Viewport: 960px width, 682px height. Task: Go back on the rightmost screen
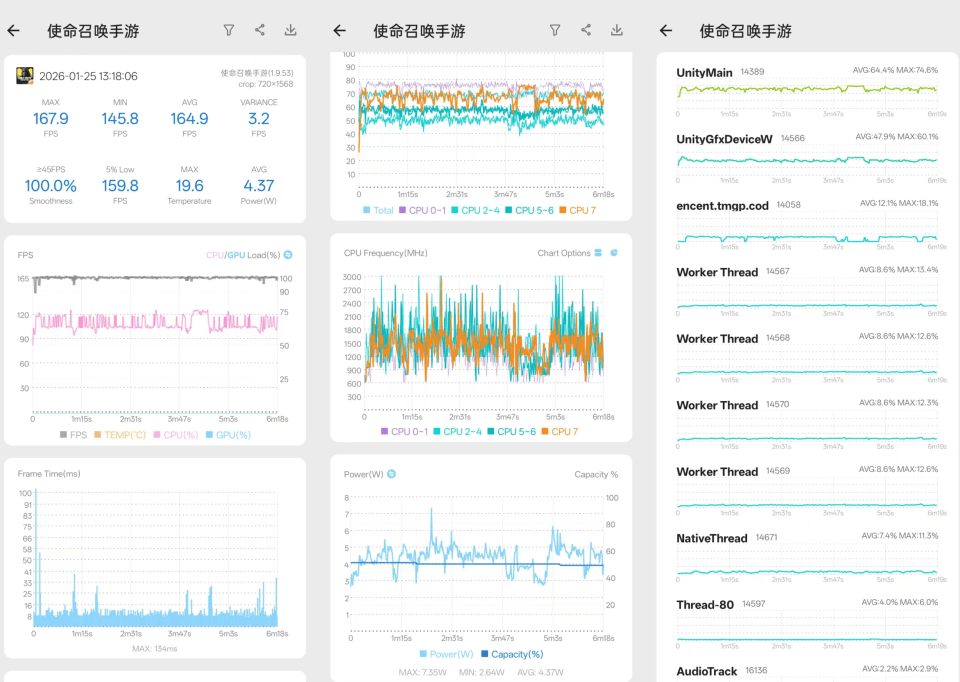click(x=666, y=31)
